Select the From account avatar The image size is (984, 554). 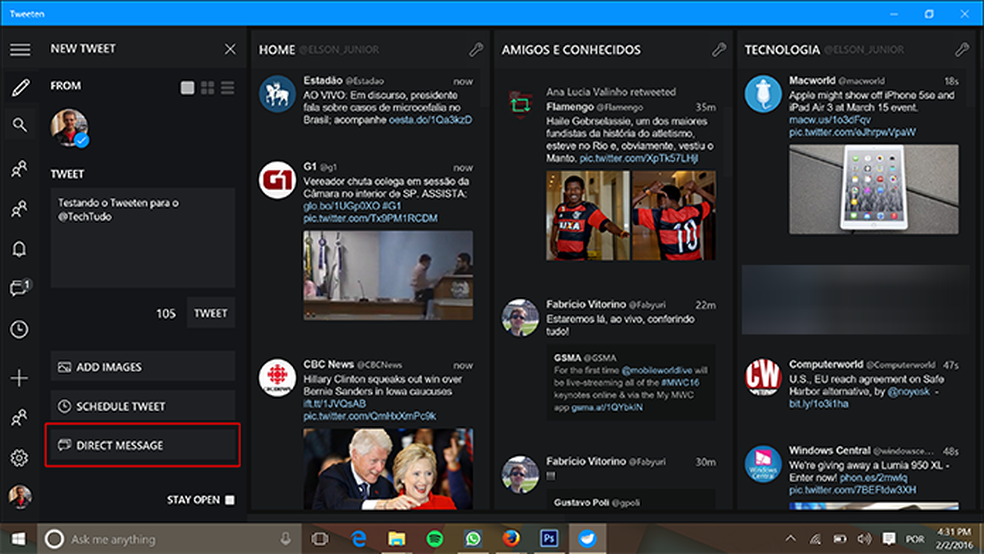pyautogui.click(x=70, y=128)
